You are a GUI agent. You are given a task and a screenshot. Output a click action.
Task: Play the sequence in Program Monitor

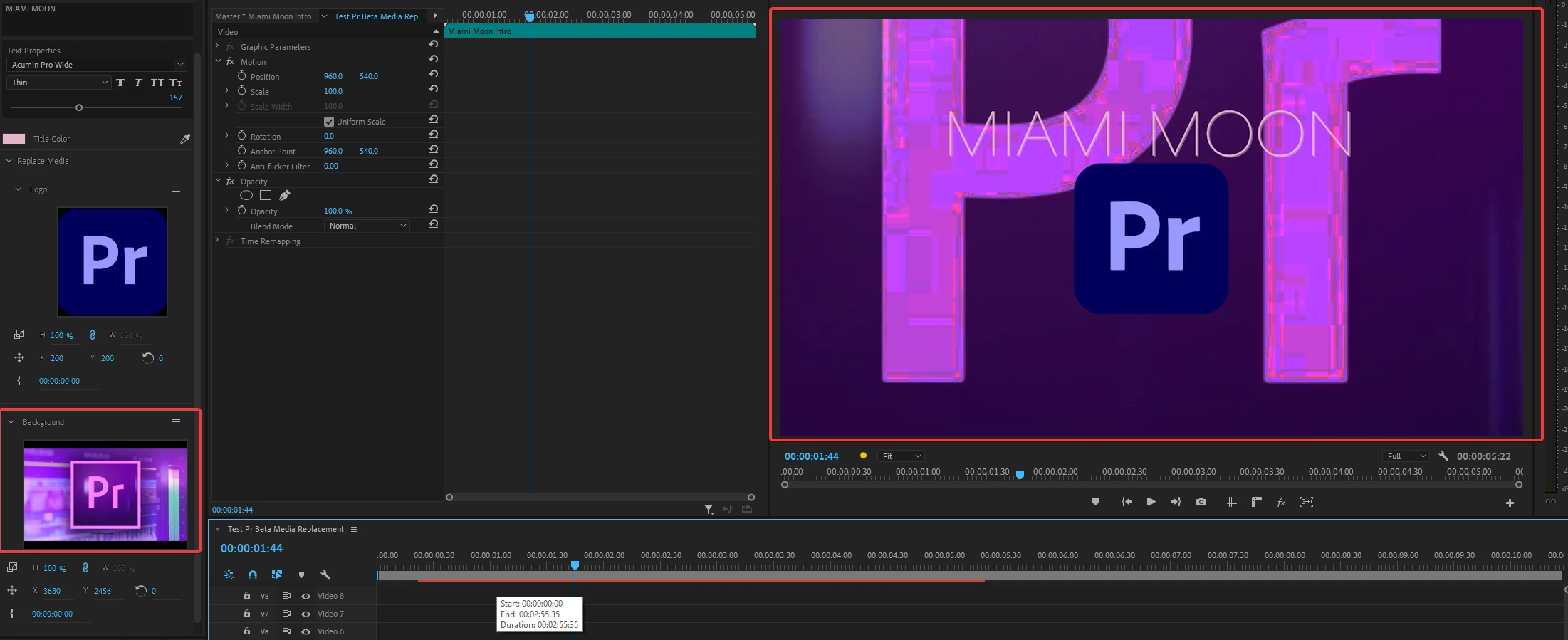click(x=1151, y=502)
